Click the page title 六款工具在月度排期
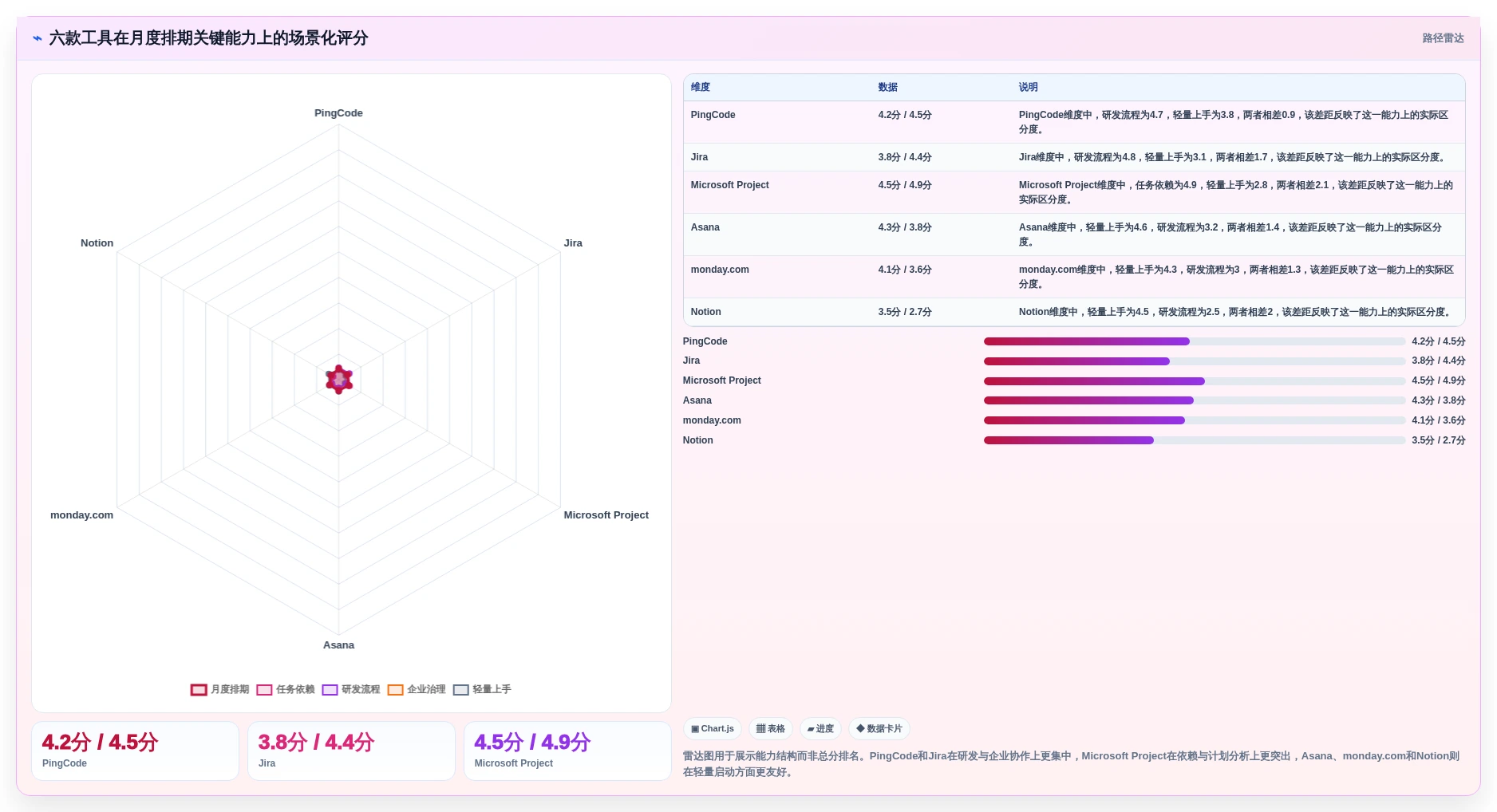This screenshot has height=812, width=1497. pyautogui.click(x=208, y=38)
